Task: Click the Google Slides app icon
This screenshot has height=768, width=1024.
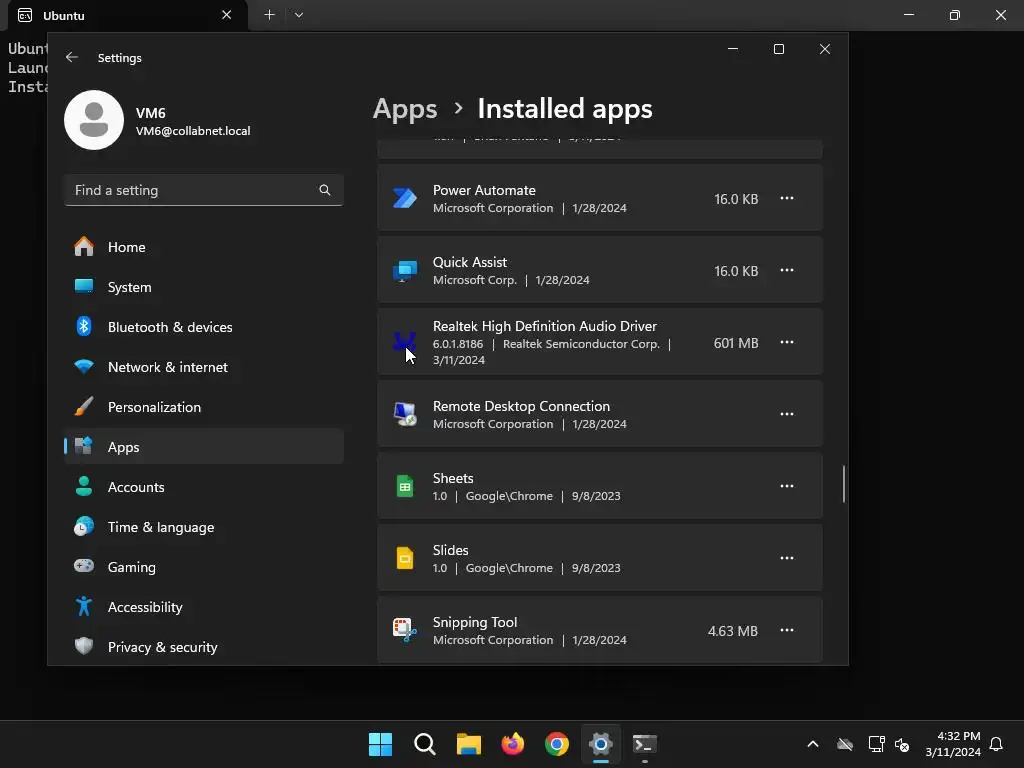Action: (405, 558)
